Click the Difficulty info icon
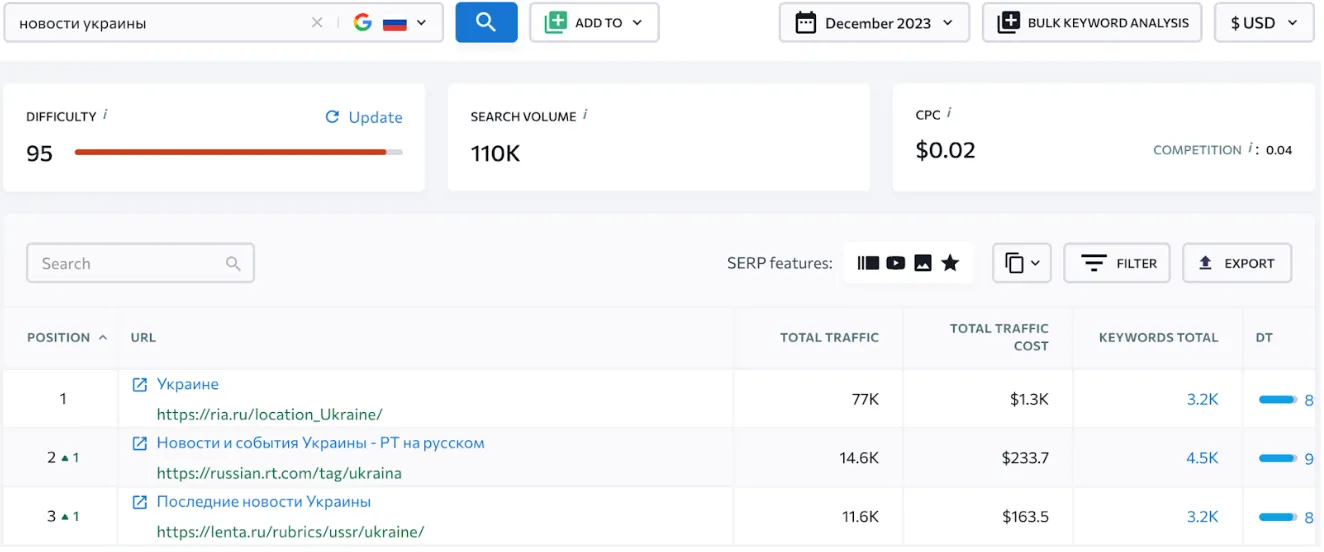1324x552 pixels. (x=106, y=115)
